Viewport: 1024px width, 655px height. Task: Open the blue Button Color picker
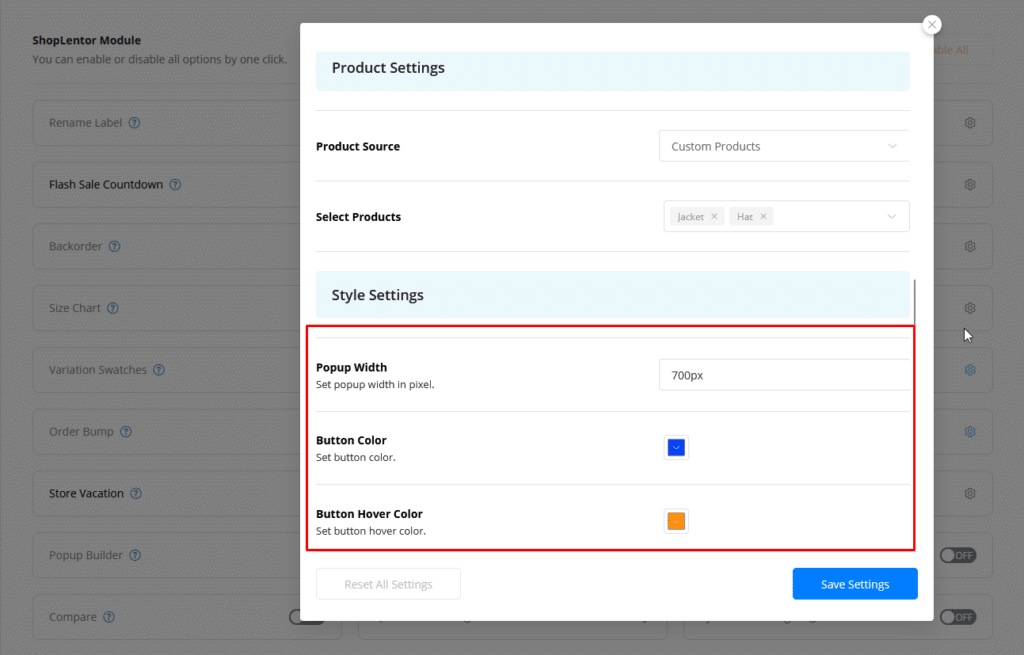pos(676,448)
